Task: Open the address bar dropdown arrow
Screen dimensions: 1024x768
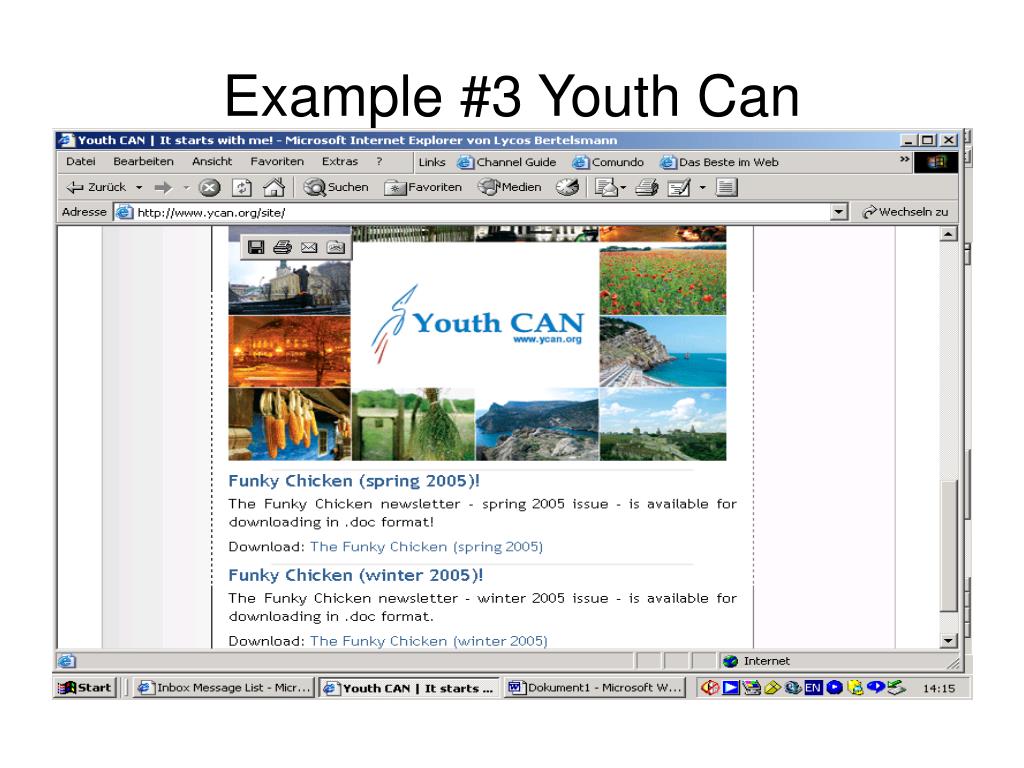Action: tap(839, 212)
